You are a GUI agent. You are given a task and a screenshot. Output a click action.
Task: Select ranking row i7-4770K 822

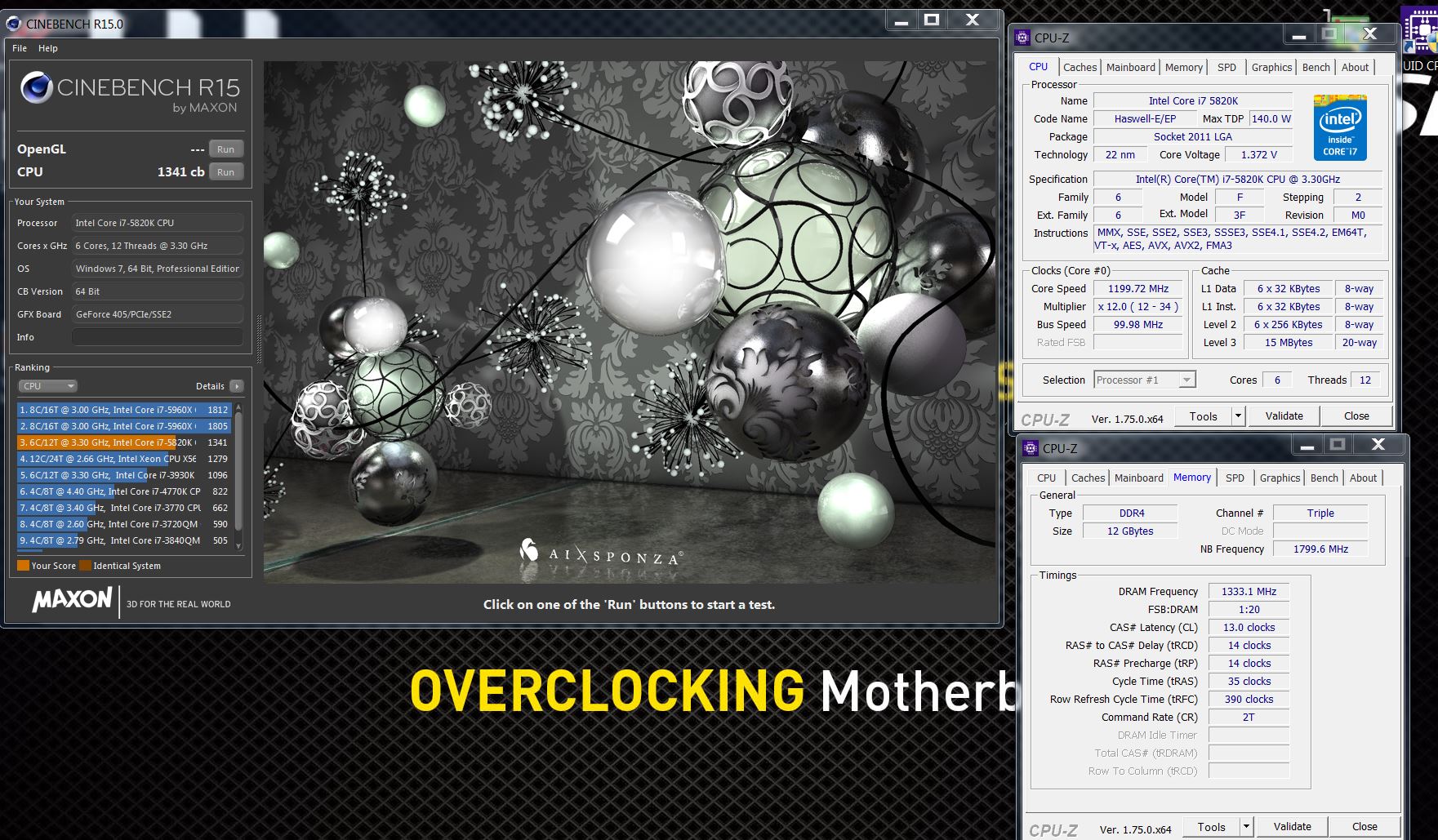(x=124, y=491)
